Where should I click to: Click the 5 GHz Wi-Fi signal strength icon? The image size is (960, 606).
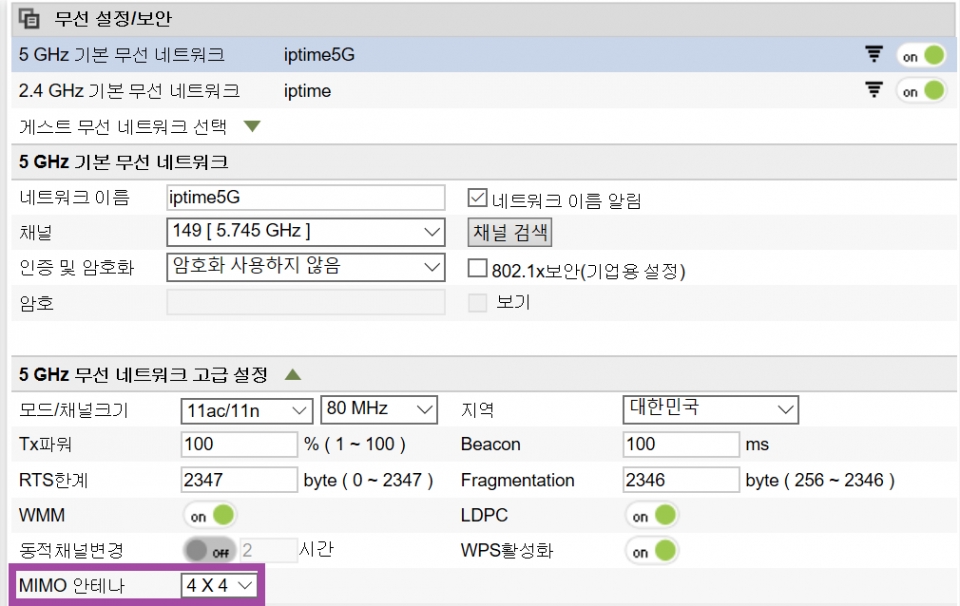874,55
